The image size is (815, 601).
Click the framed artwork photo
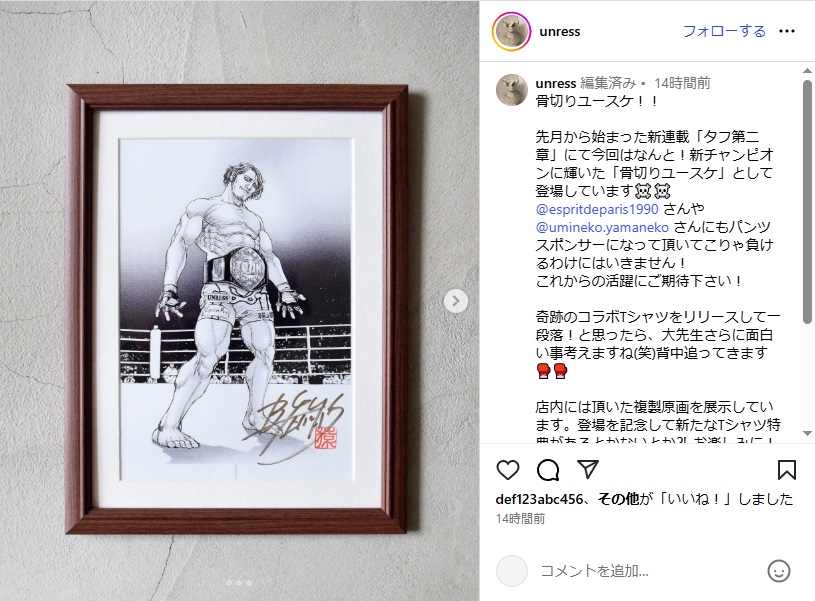point(238,309)
